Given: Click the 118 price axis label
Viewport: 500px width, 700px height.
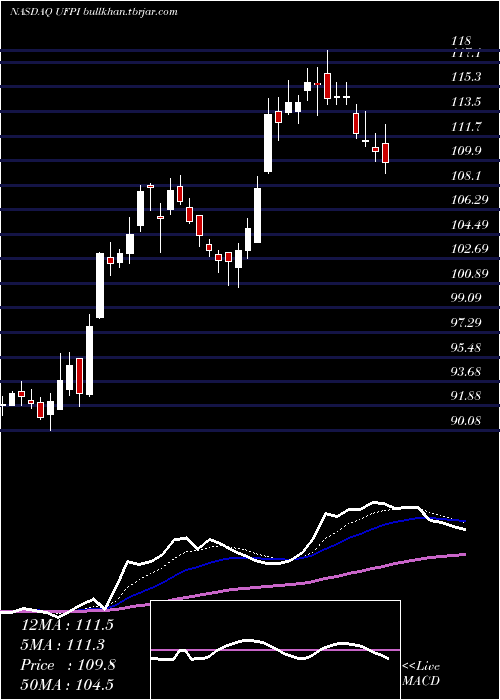Looking at the screenshot, I should coord(462,41).
